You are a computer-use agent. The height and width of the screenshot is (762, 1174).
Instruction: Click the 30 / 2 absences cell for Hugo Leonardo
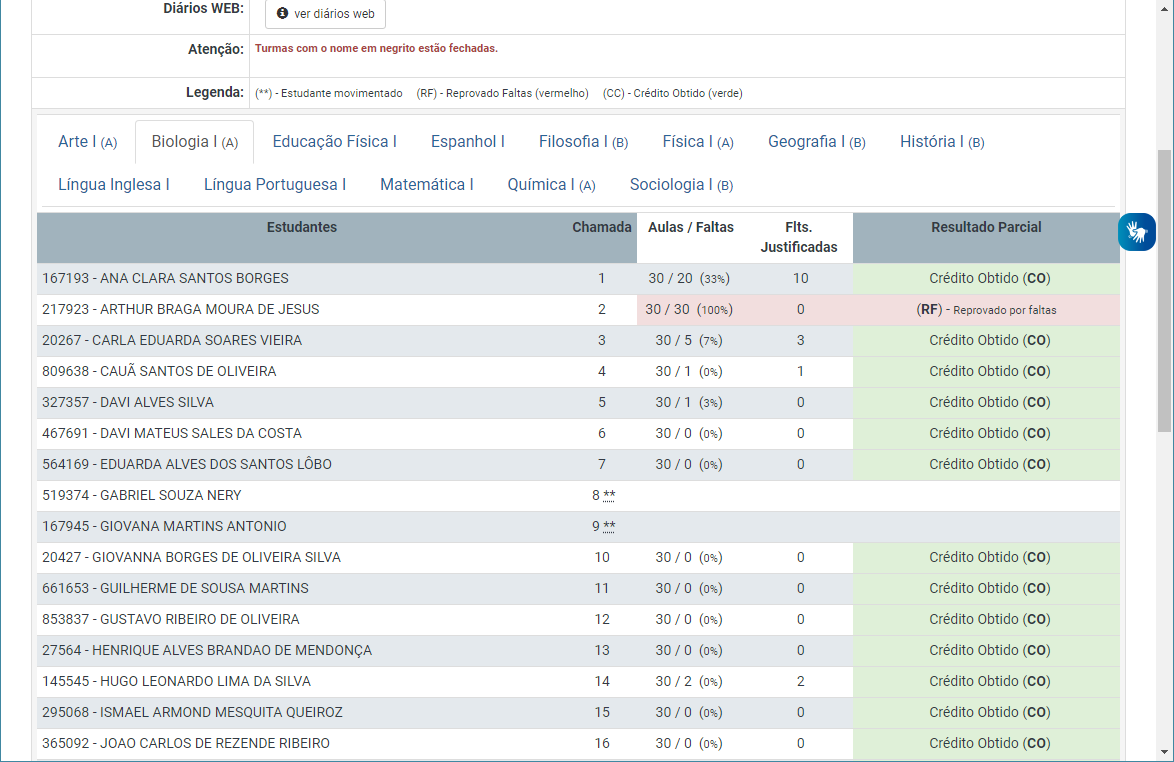pos(689,681)
